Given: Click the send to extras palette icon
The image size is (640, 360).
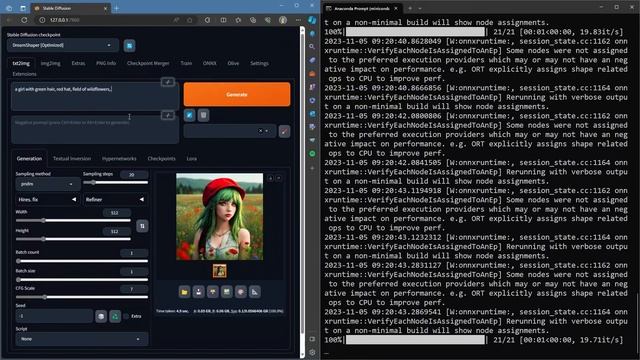Looking at the screenshot, I should tap(241, 292).
